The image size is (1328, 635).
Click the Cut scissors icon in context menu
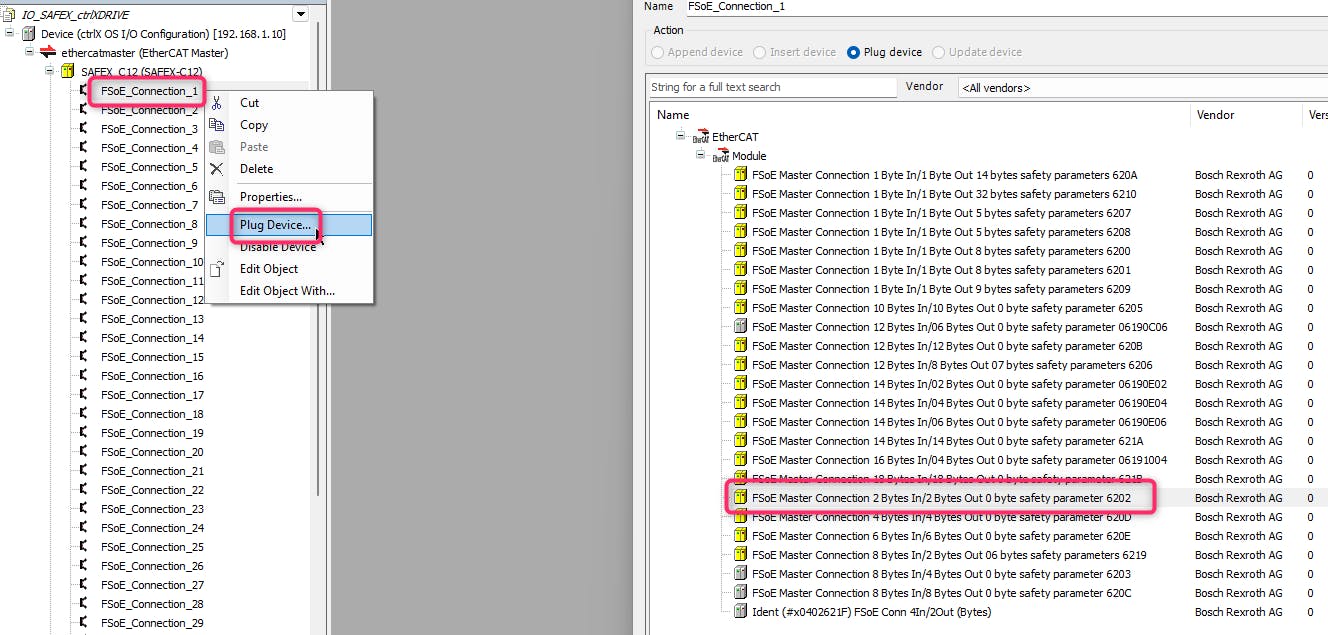pos(216,103)
